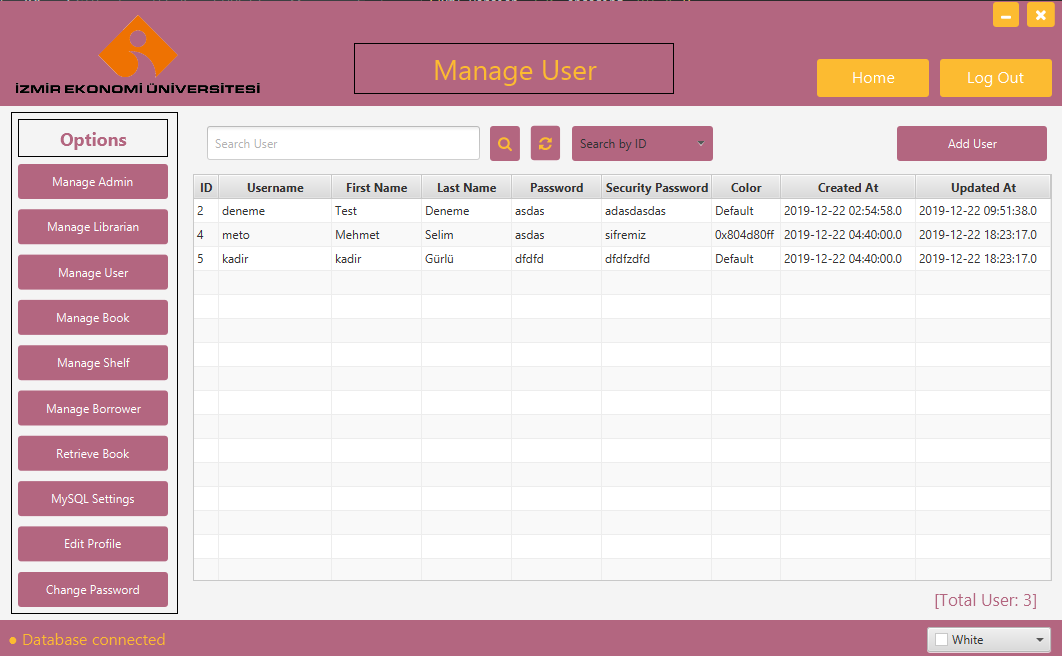Sort by Username column header
This screenshot has width=1062, height=656.
click(275, 188)
